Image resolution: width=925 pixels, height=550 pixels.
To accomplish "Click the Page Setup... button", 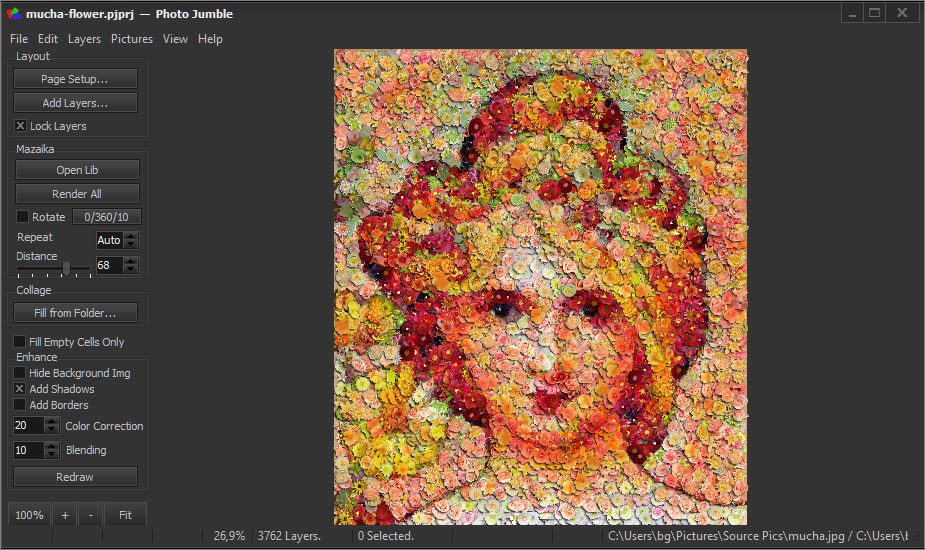I will click(75, 79).
